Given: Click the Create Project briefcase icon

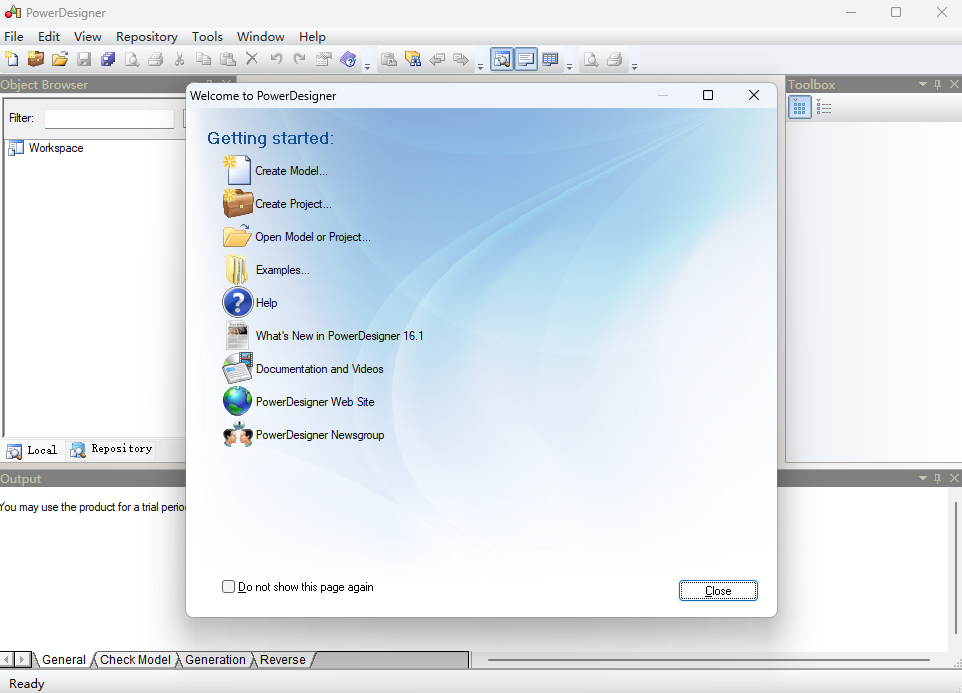Looking at the screenshot, I should click(237, 203).
